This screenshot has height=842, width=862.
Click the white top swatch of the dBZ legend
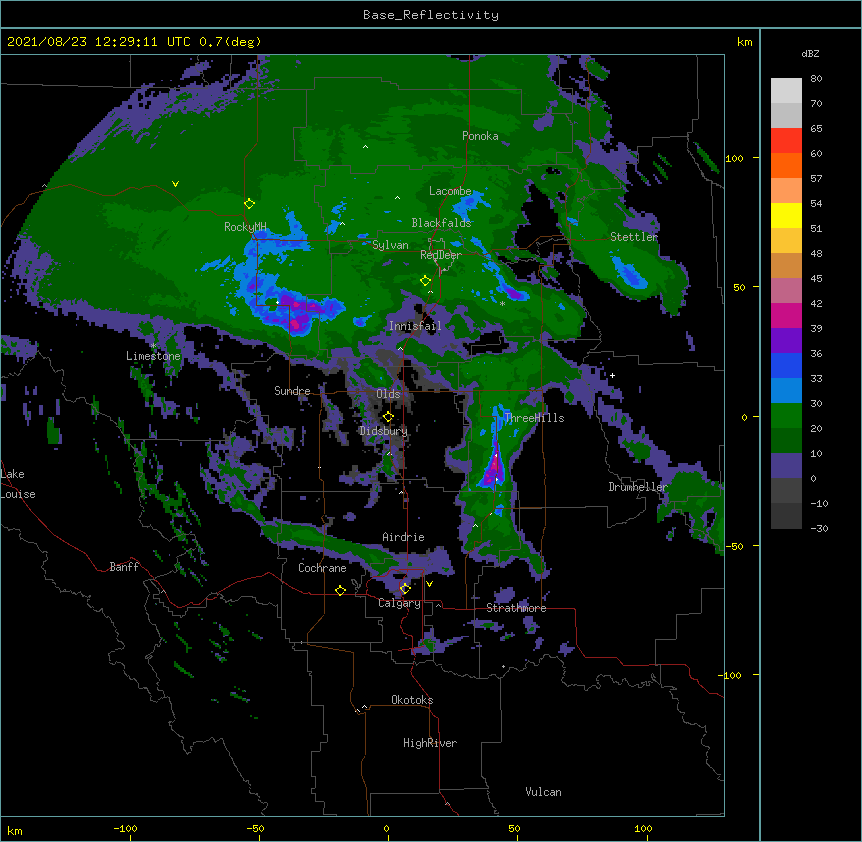pyautogui.click(x=786, y=90)
